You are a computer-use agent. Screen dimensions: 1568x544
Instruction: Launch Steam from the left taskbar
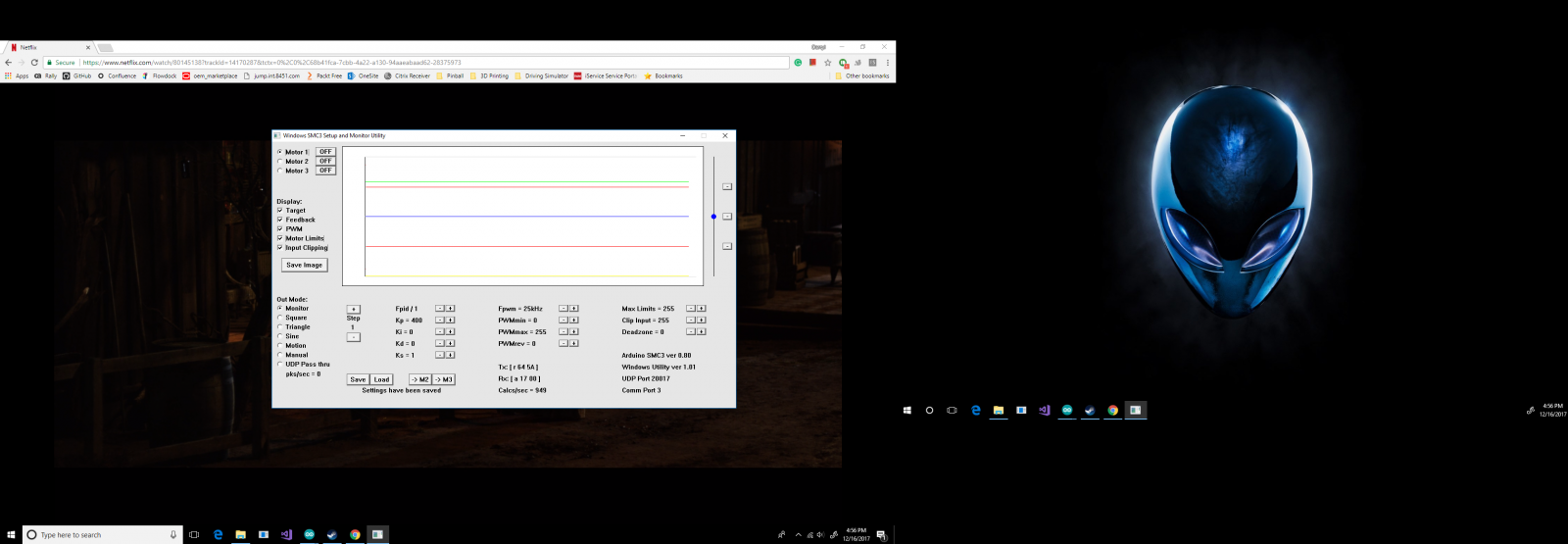(331, 535)
